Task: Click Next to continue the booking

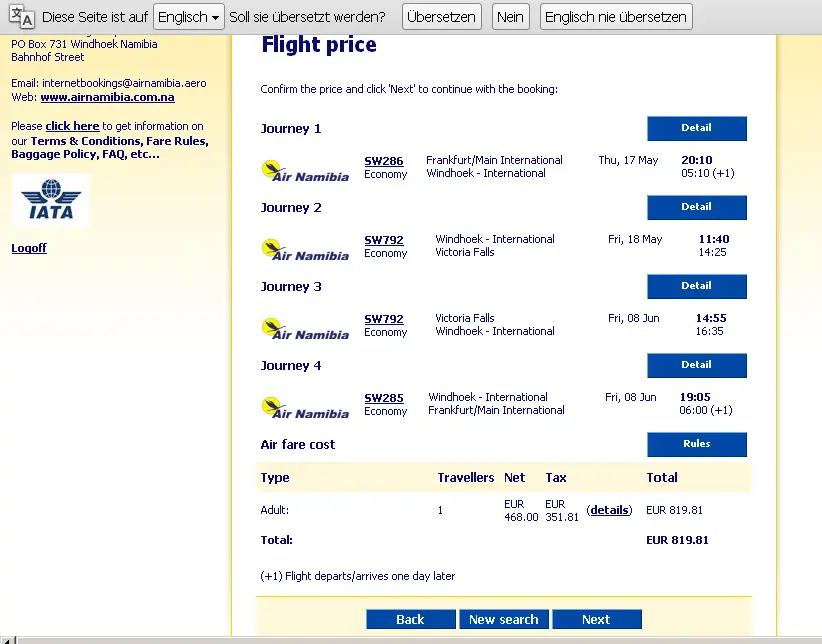Action: point(597,619)
